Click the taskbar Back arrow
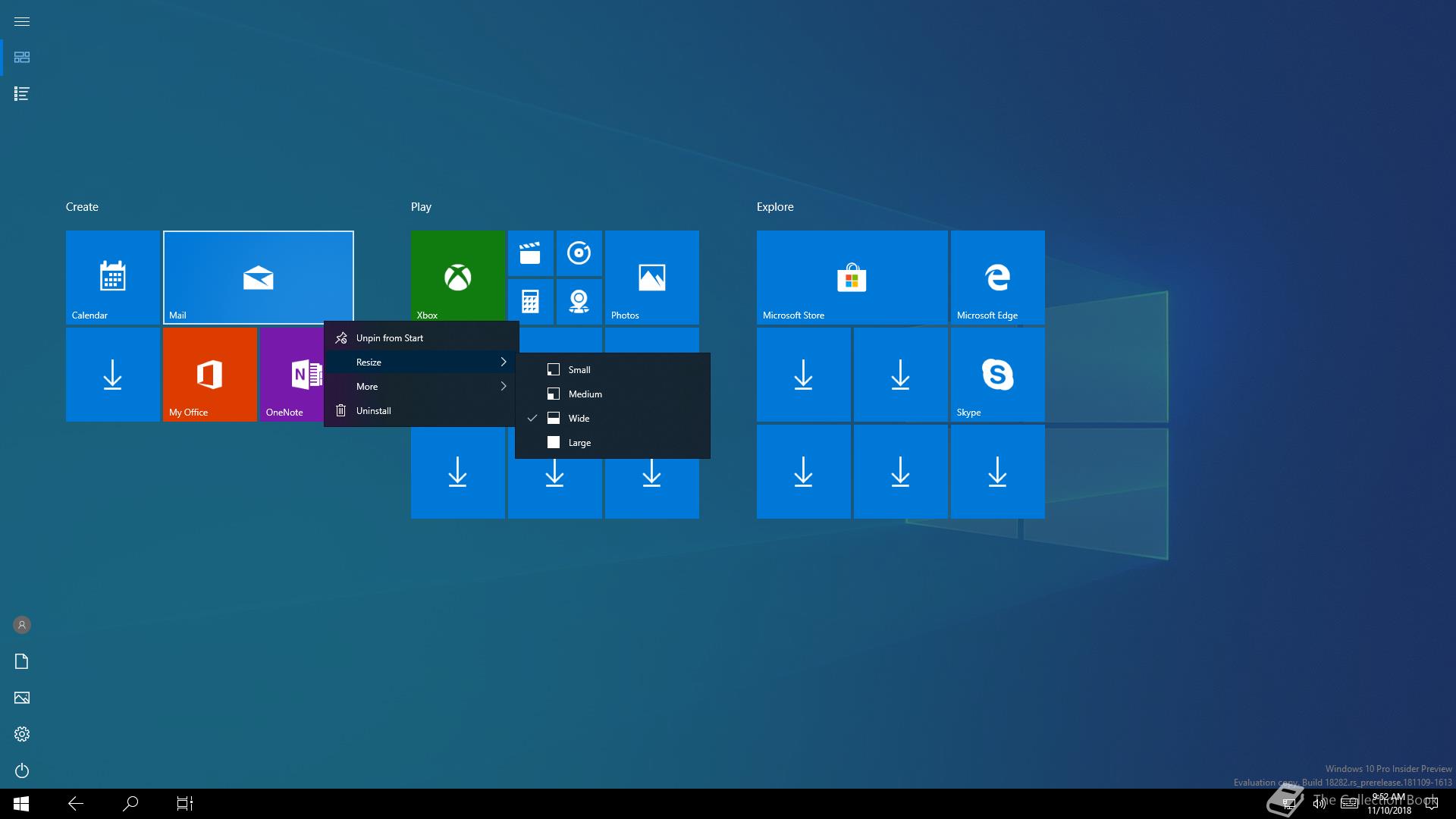 pos(76,804)
